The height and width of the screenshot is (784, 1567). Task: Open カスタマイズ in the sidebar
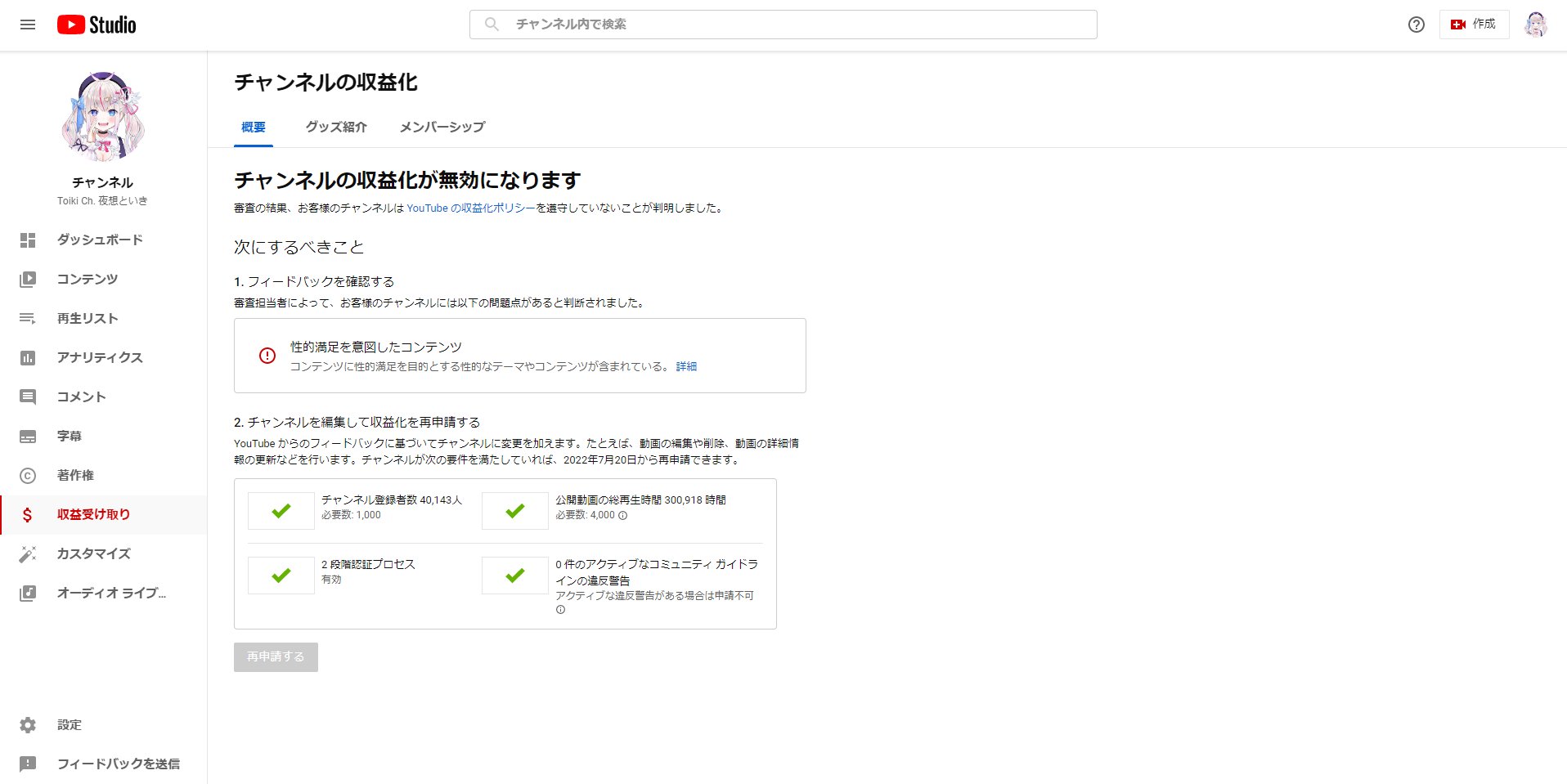tap(103, 554)
